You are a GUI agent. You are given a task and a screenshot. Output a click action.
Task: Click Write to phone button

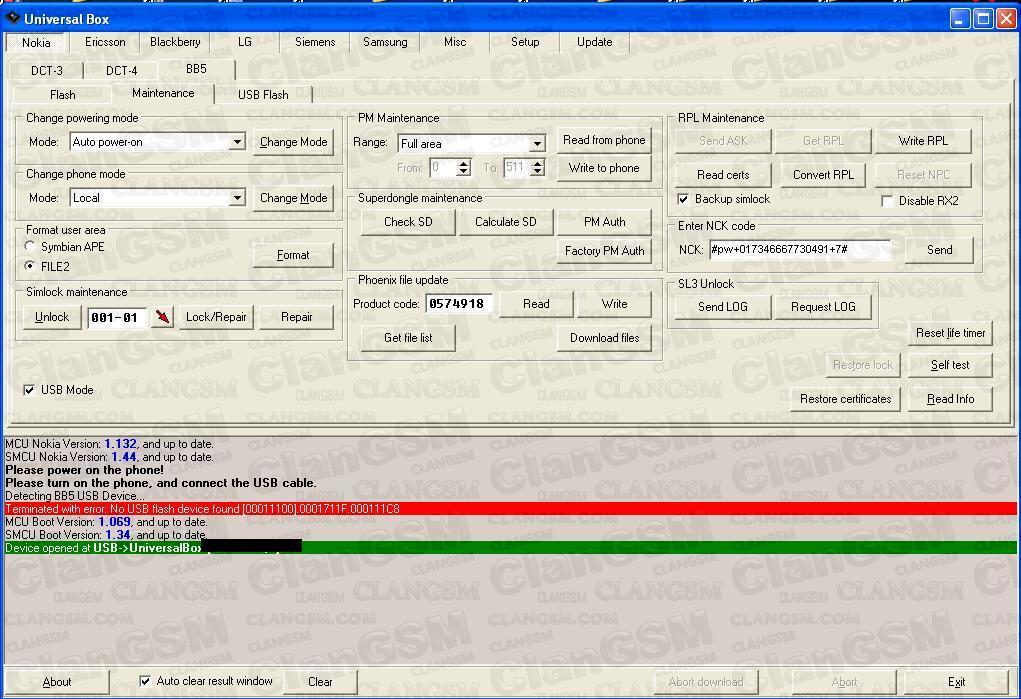[x=604, y=168]
